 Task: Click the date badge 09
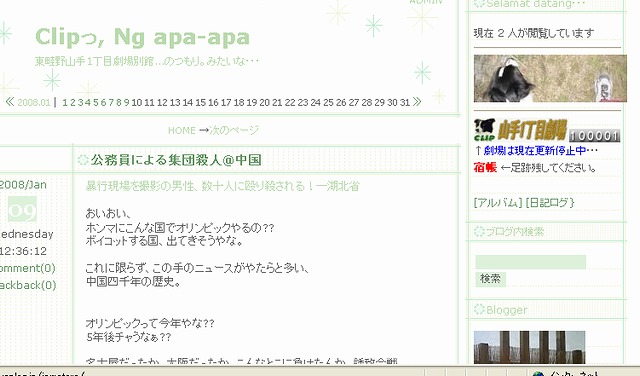[x=22, y=209]
